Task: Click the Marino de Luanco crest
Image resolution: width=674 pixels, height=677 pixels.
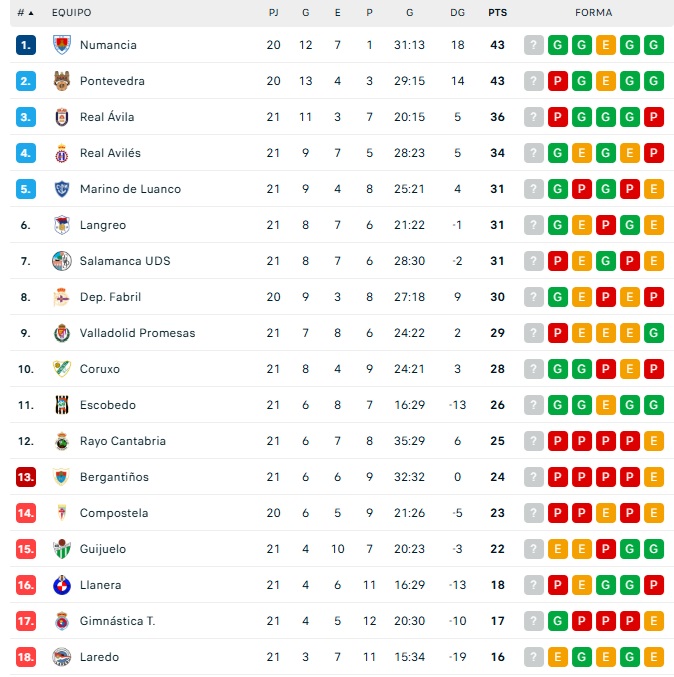Action: 62,189
